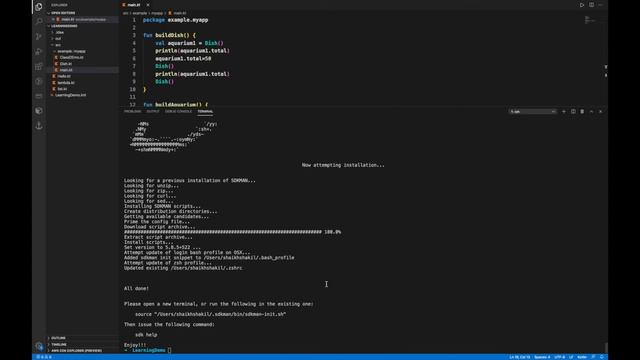This screenshot has height=360, width=640.
Task: Expand the out folder
Action: point(58,39)
